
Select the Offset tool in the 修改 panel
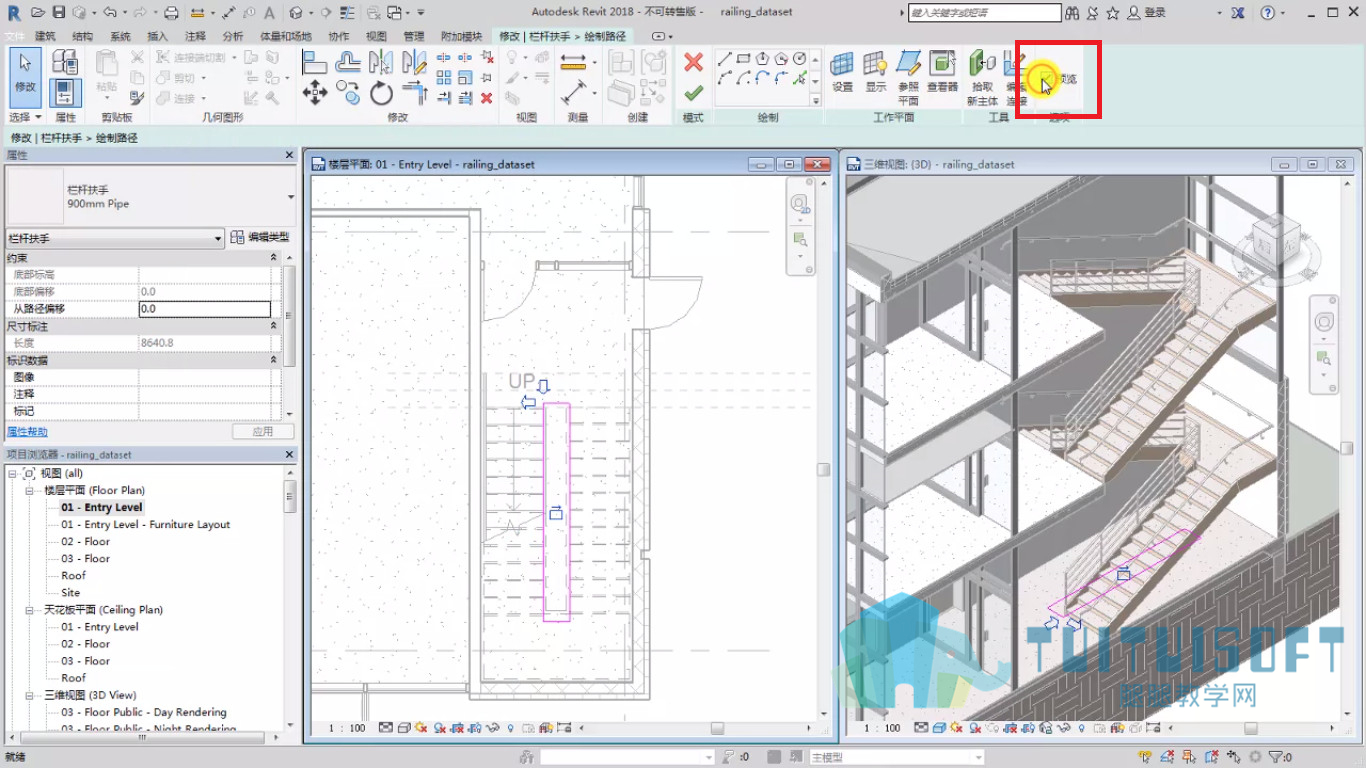(x=348, y=62)
